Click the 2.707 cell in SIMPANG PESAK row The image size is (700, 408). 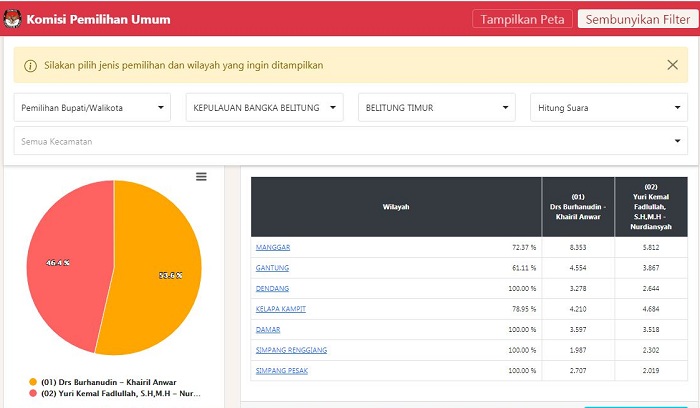(578, 371)
